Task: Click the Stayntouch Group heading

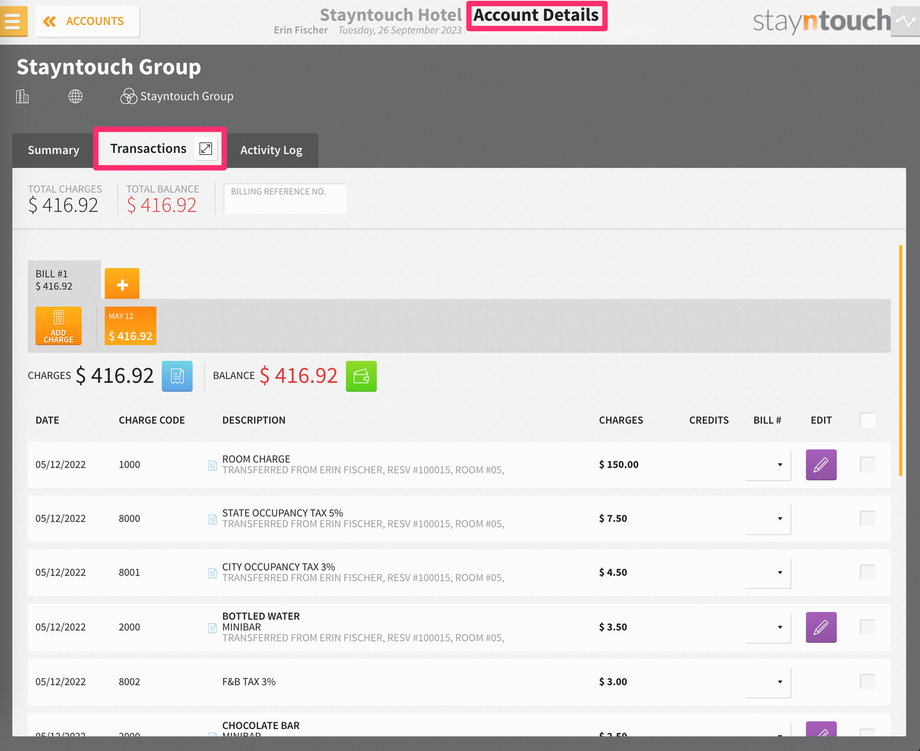Action: pos(109,67)
